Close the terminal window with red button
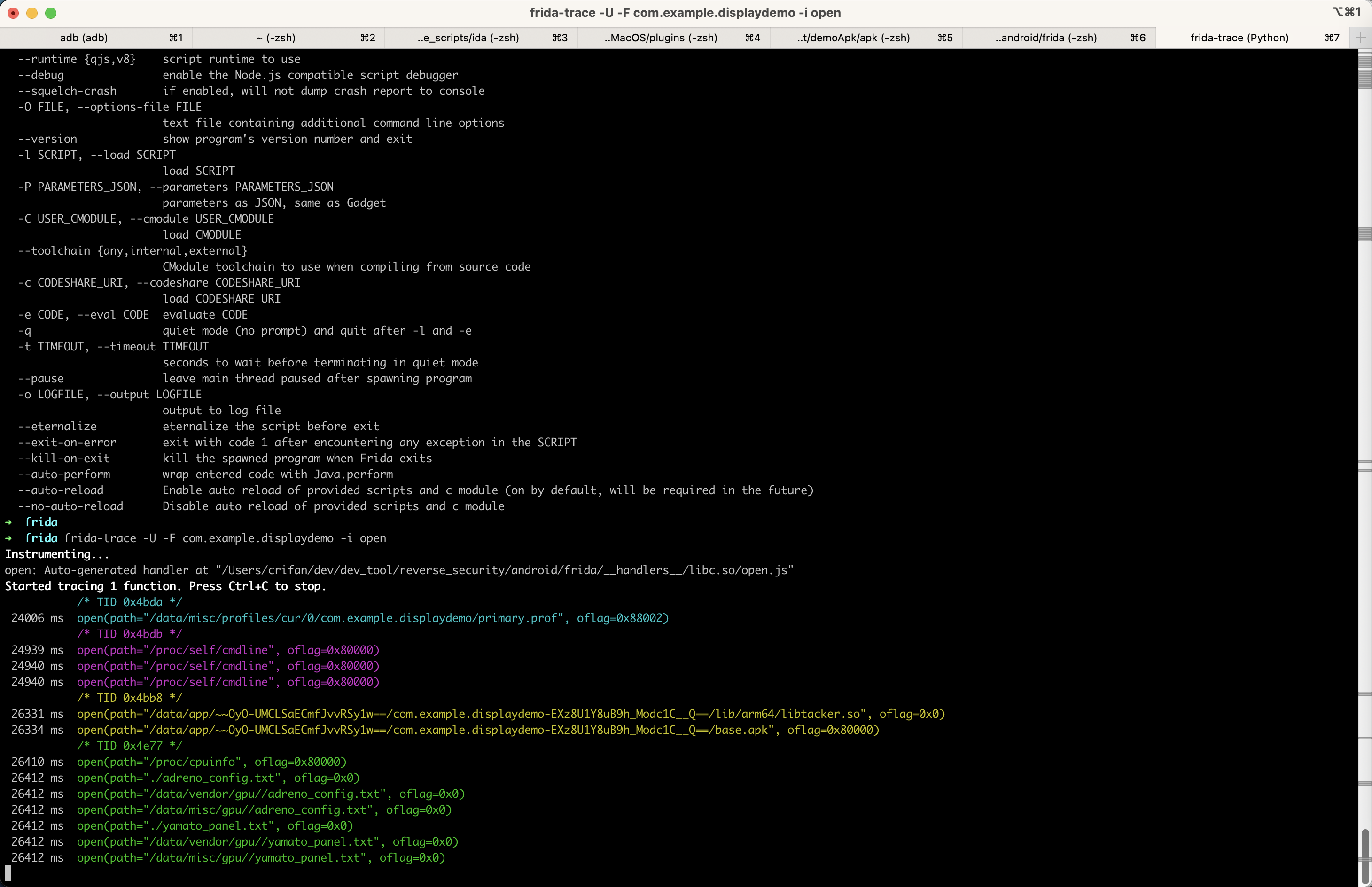This screenshot has width=1372, height=887. (13, 13)
